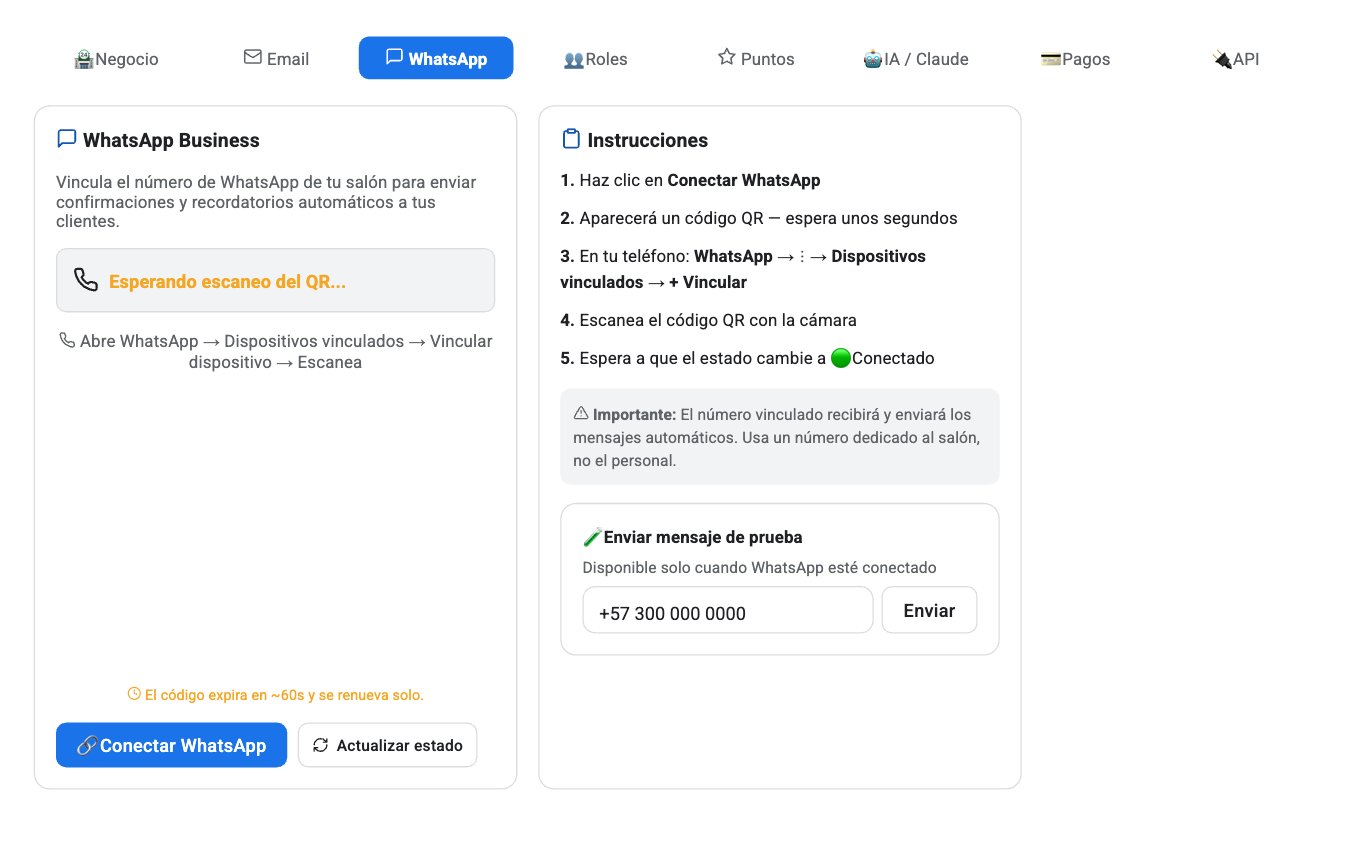The image size is (1352, 855).
Task: Select the API tab
Action: (x=1236, y=59)
